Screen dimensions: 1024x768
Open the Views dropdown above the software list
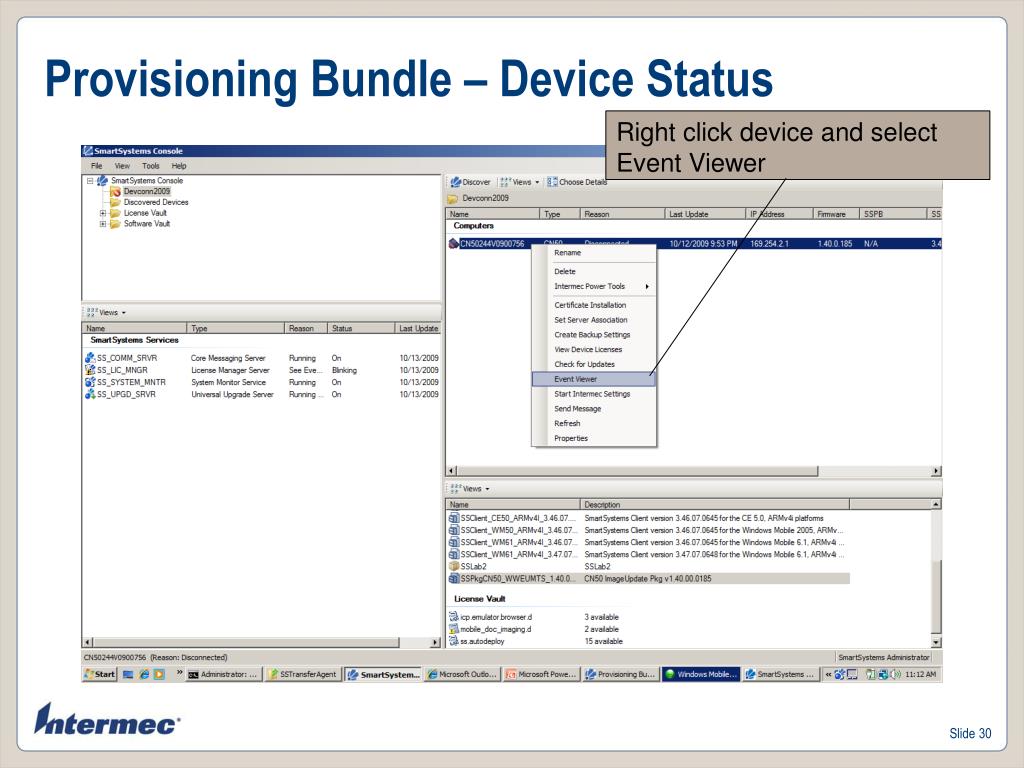tap(470, 488)
